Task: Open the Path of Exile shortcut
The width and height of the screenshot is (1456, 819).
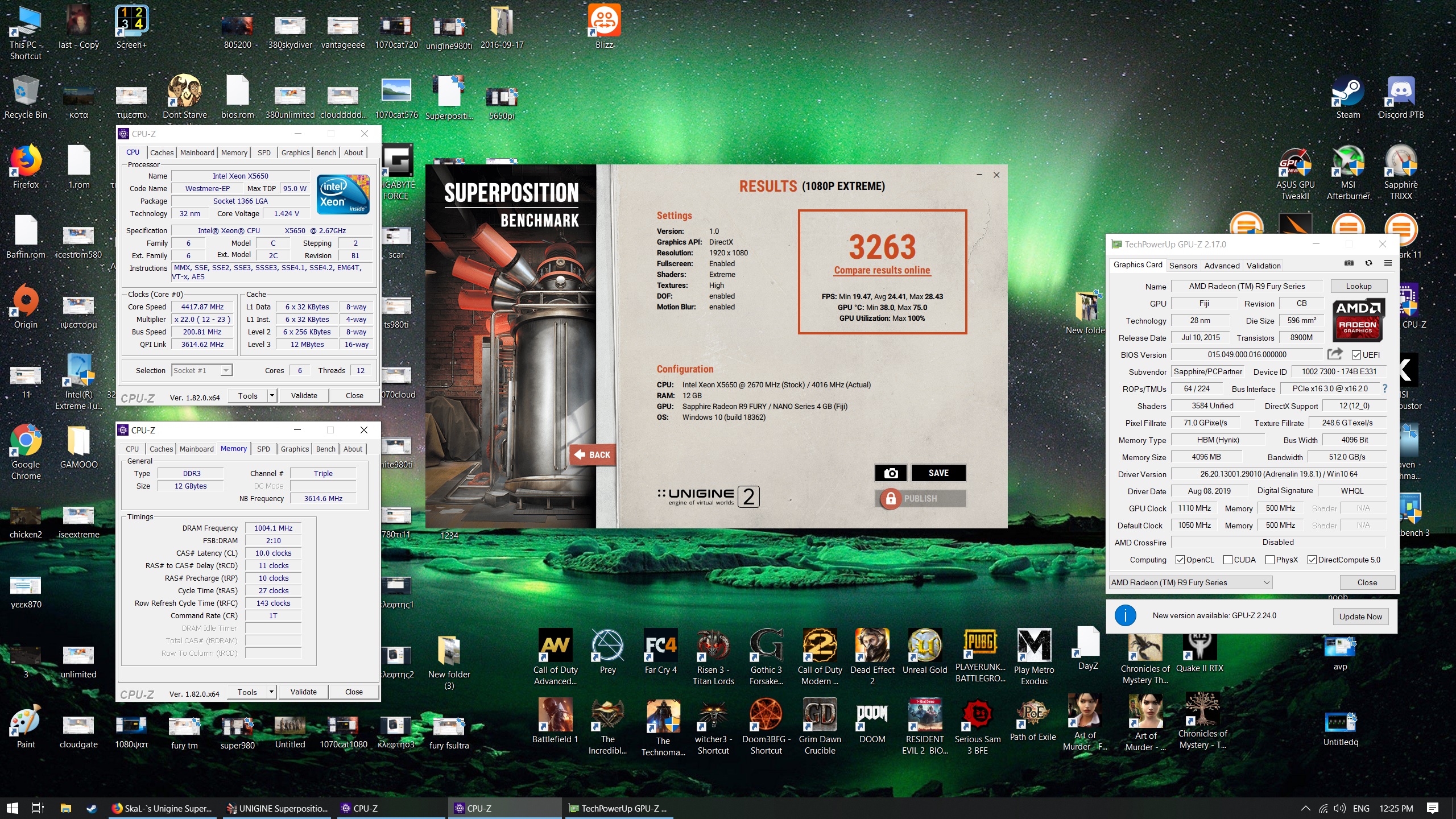Action: pyautogui.click(x=1033, y=720)
